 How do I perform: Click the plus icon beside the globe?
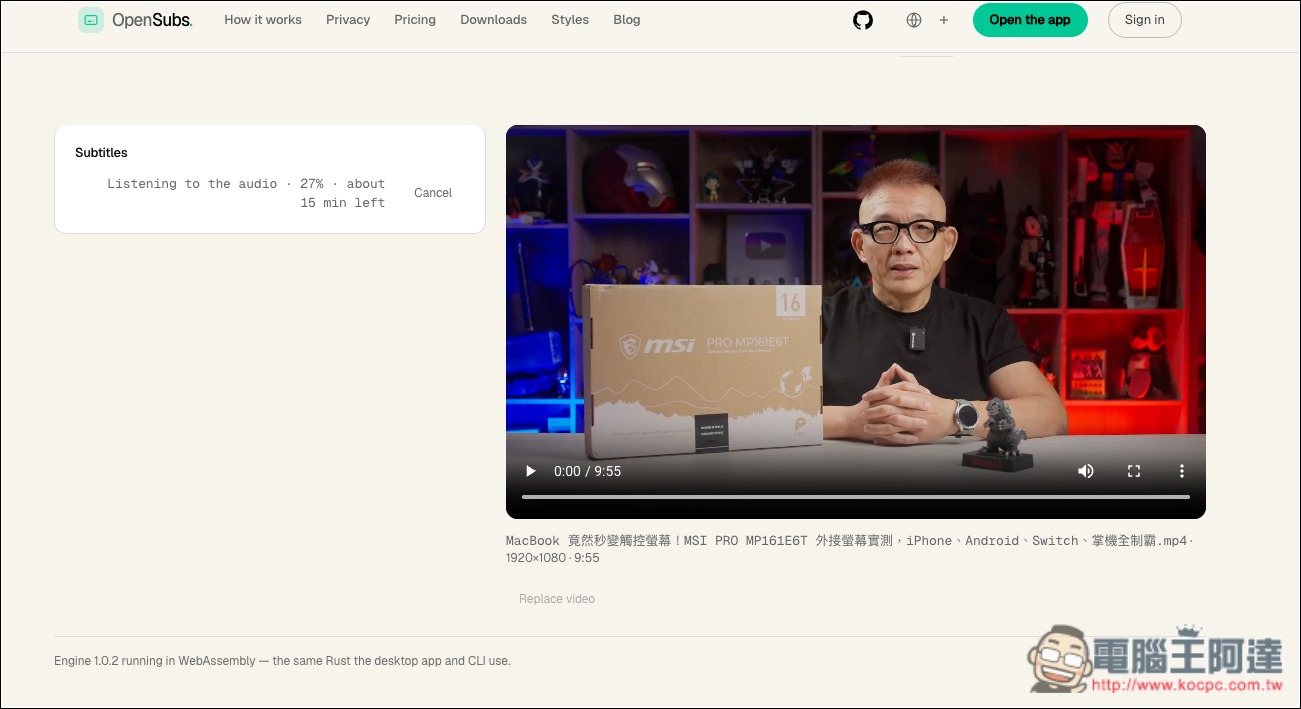(943, 20)
